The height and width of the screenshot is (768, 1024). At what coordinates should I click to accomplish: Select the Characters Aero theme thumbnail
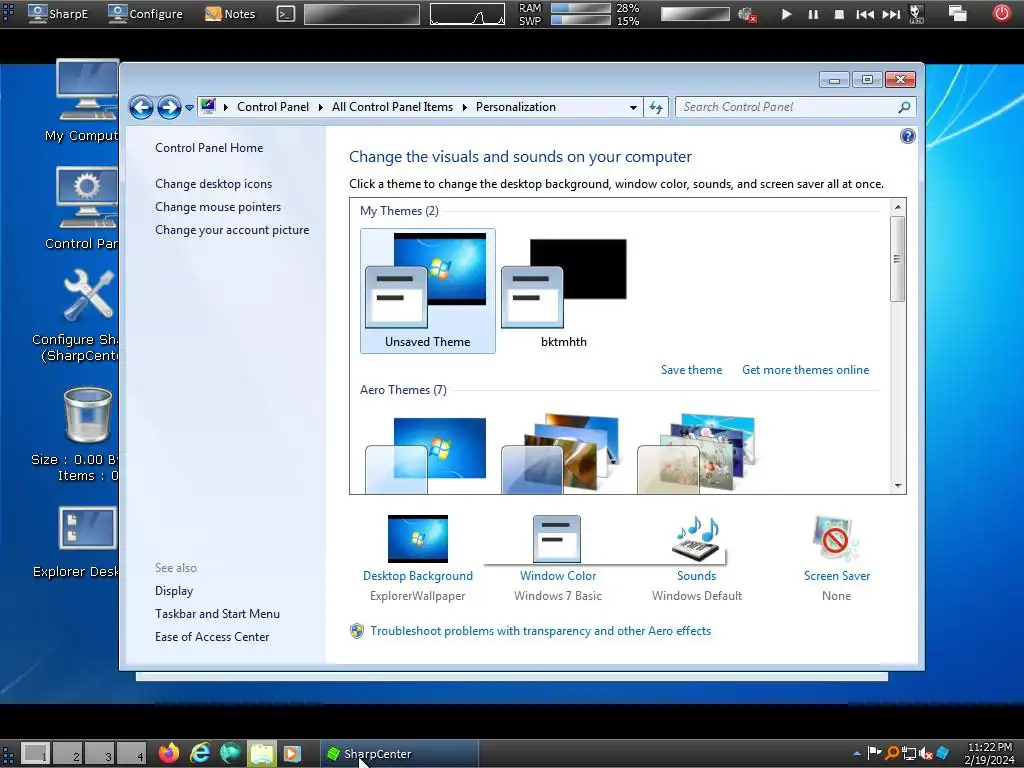[x=697, y=453]
